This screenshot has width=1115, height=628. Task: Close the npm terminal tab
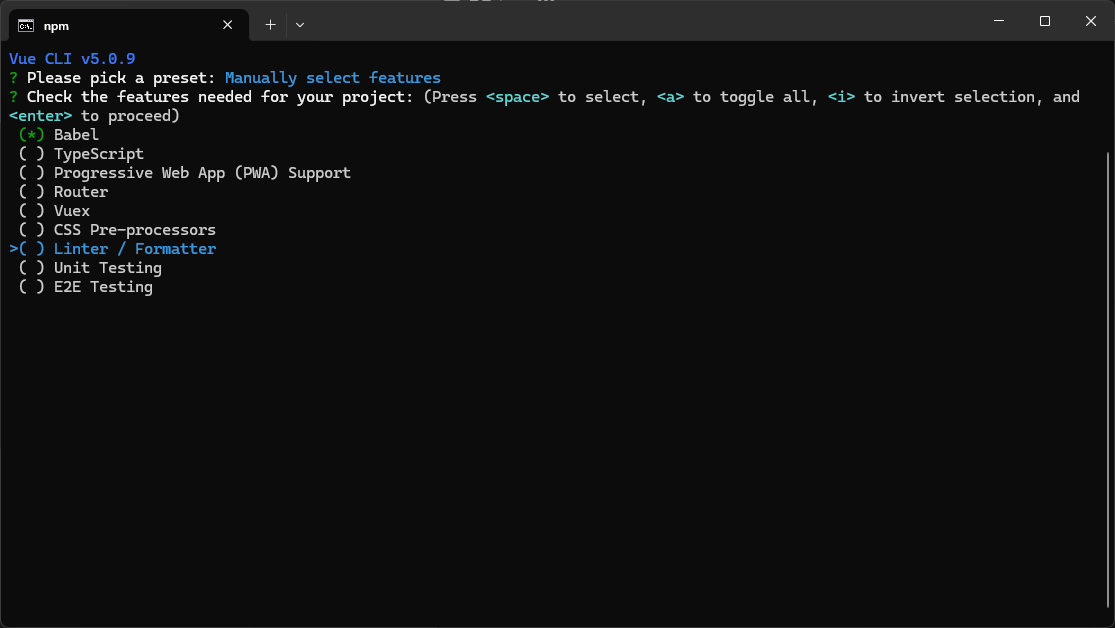[x=228, y=25]
